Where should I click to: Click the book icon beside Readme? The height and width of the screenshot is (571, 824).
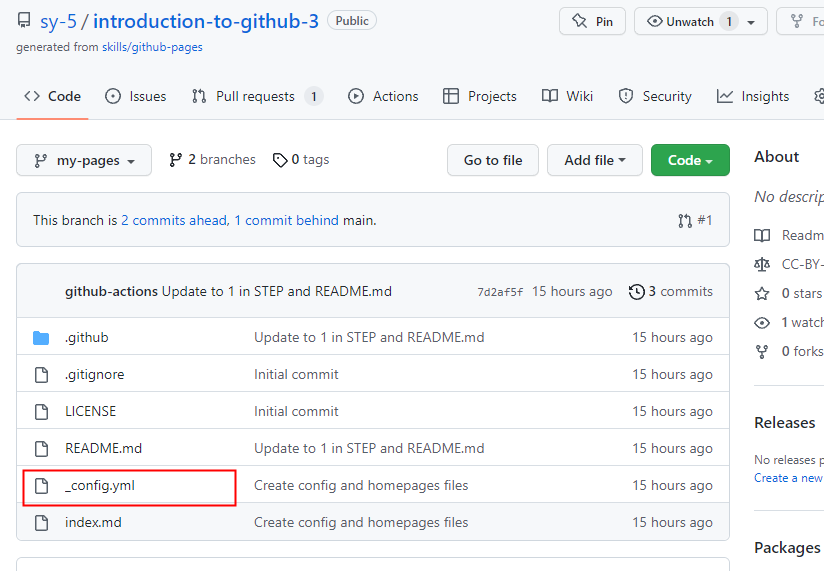763,236
